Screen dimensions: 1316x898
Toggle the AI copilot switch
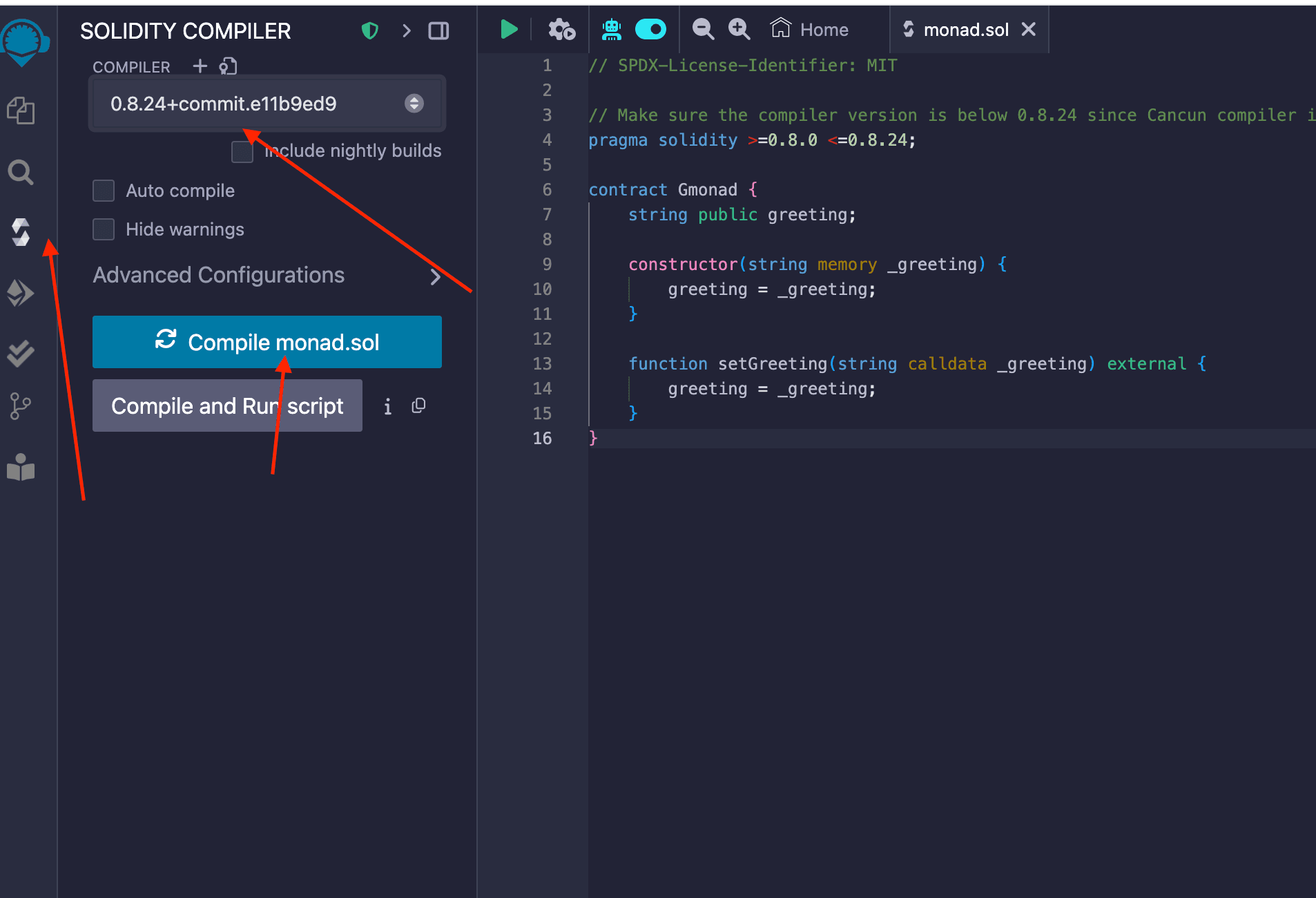(x=650, y=29)
